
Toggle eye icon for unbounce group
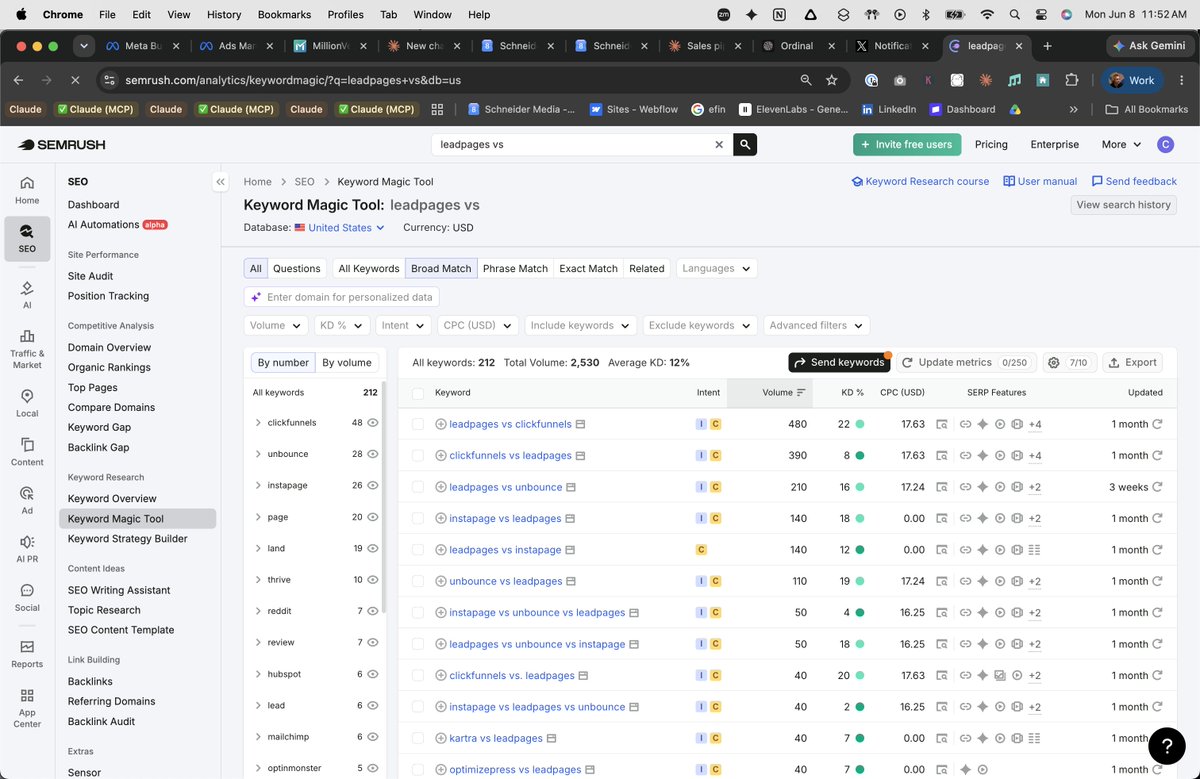coord(373,454)
